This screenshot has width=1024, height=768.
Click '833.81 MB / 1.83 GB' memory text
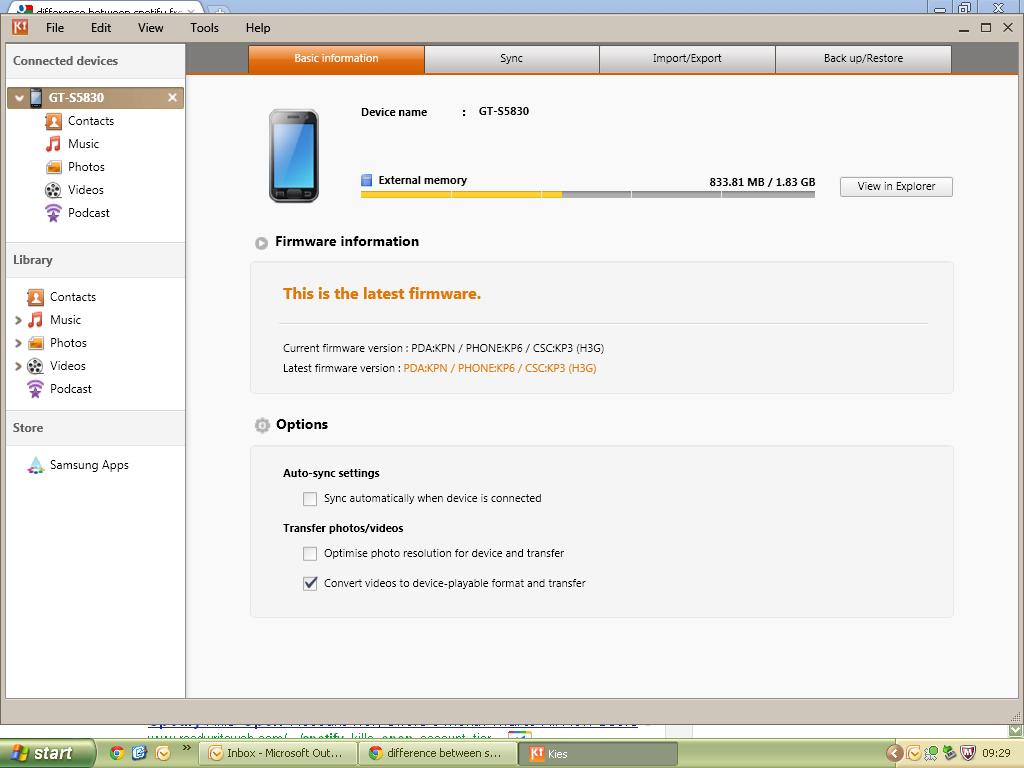(762, 182)
